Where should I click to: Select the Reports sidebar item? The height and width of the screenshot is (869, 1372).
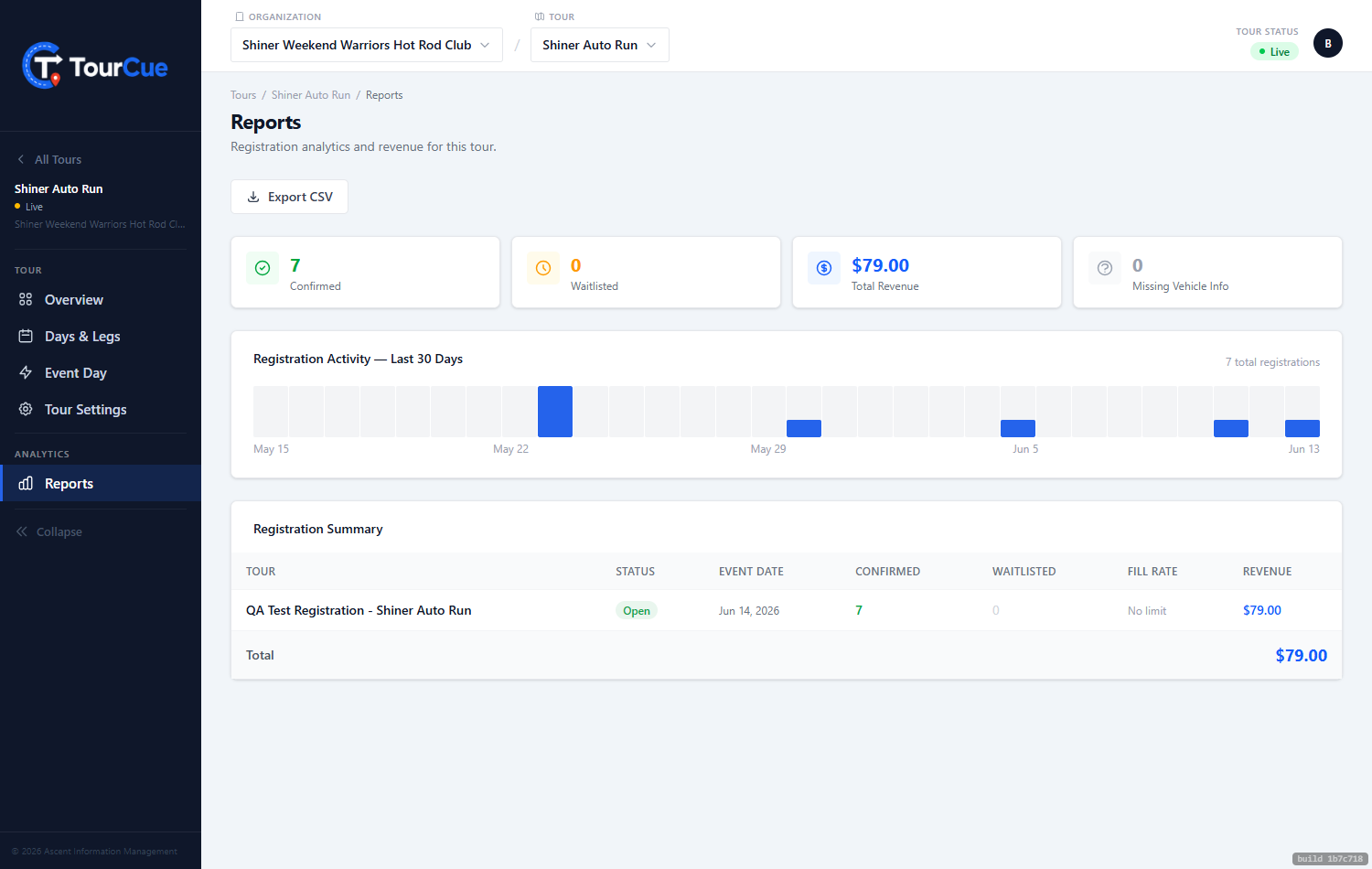(101, 483)
